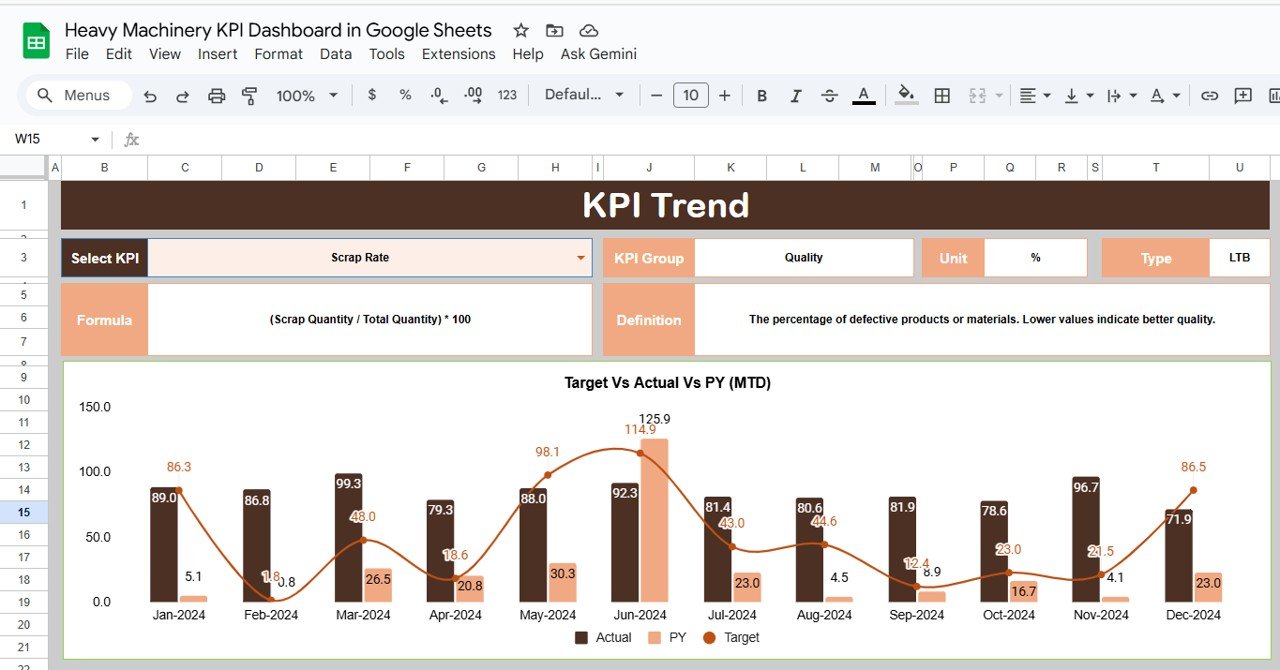Toggle italic formatting
1280x670 pixels.
click(795, 95)
